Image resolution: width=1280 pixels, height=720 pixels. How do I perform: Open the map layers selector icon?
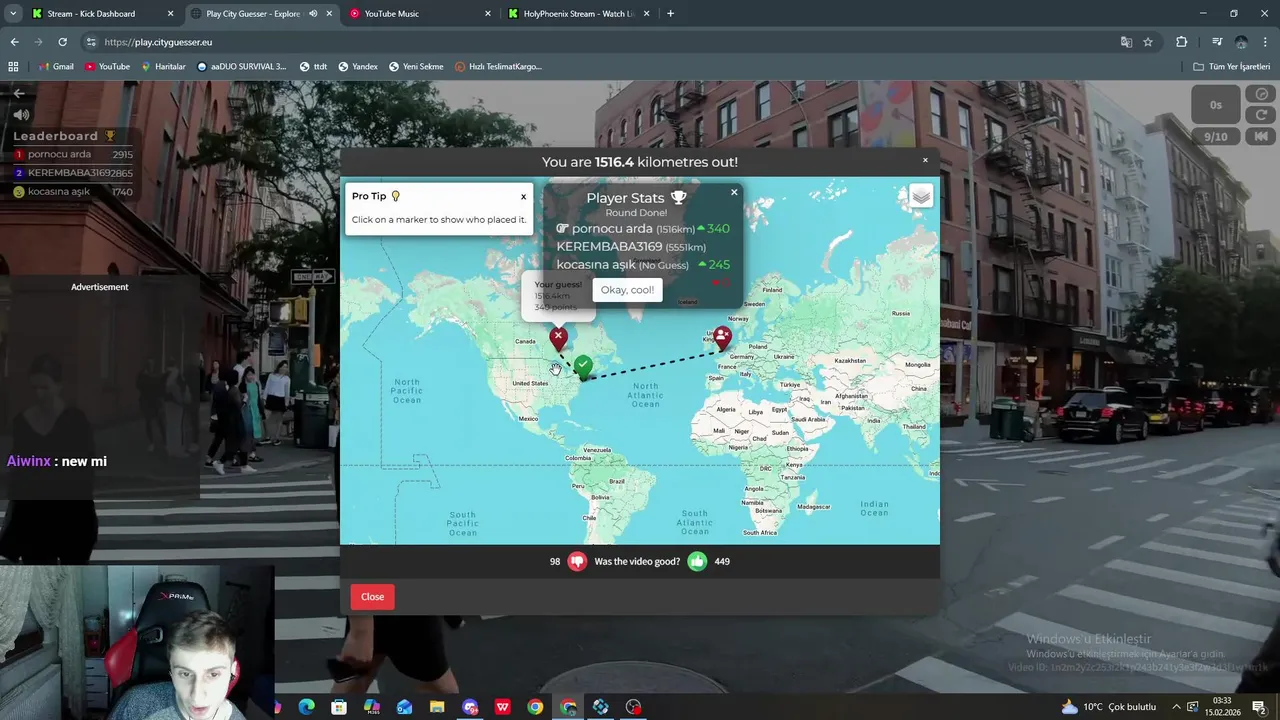[921, 196]
